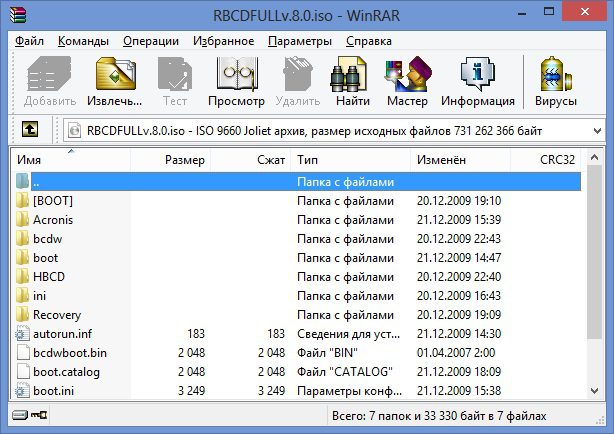This screenshot has width=614, height=434.
Task: Sort by the Изменён column header
Action: [x=460, y=160]
